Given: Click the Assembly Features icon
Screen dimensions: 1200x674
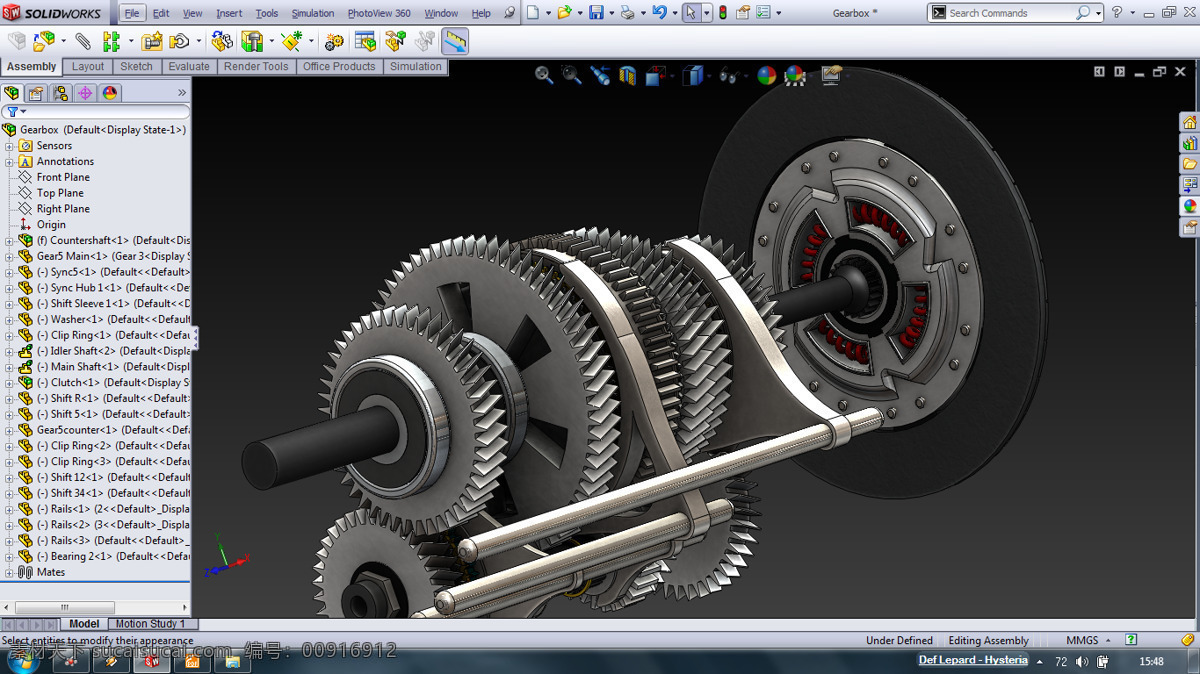Looking at the screenshot, I should tap(252, 41).
